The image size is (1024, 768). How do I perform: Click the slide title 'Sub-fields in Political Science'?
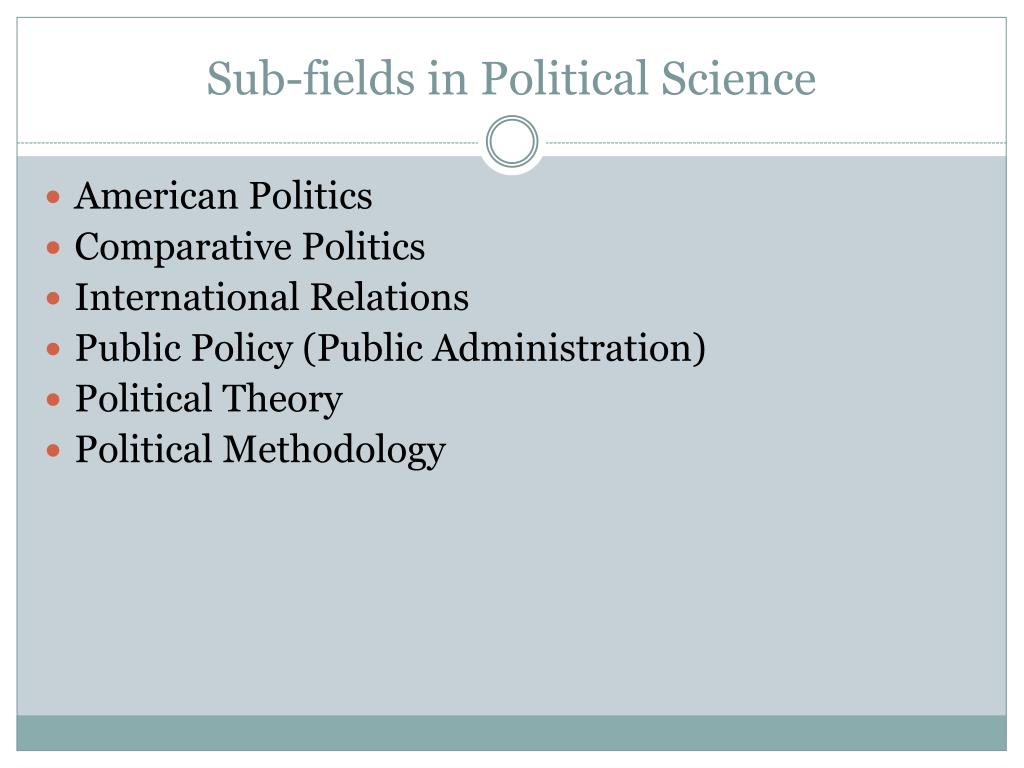pos(511,78)
